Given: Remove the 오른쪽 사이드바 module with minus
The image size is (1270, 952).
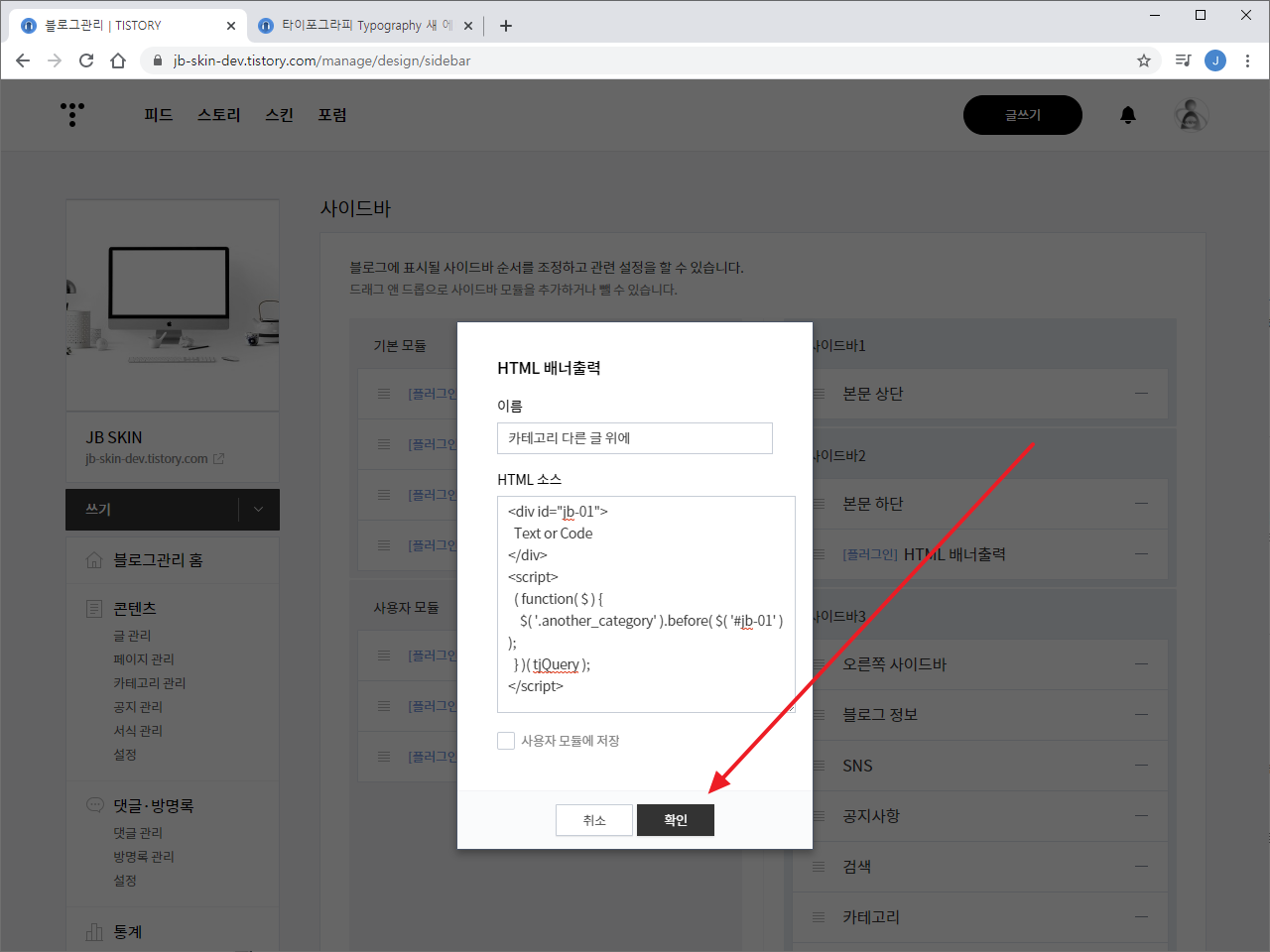Looking at the screenshot, I should click(1141, 664).
